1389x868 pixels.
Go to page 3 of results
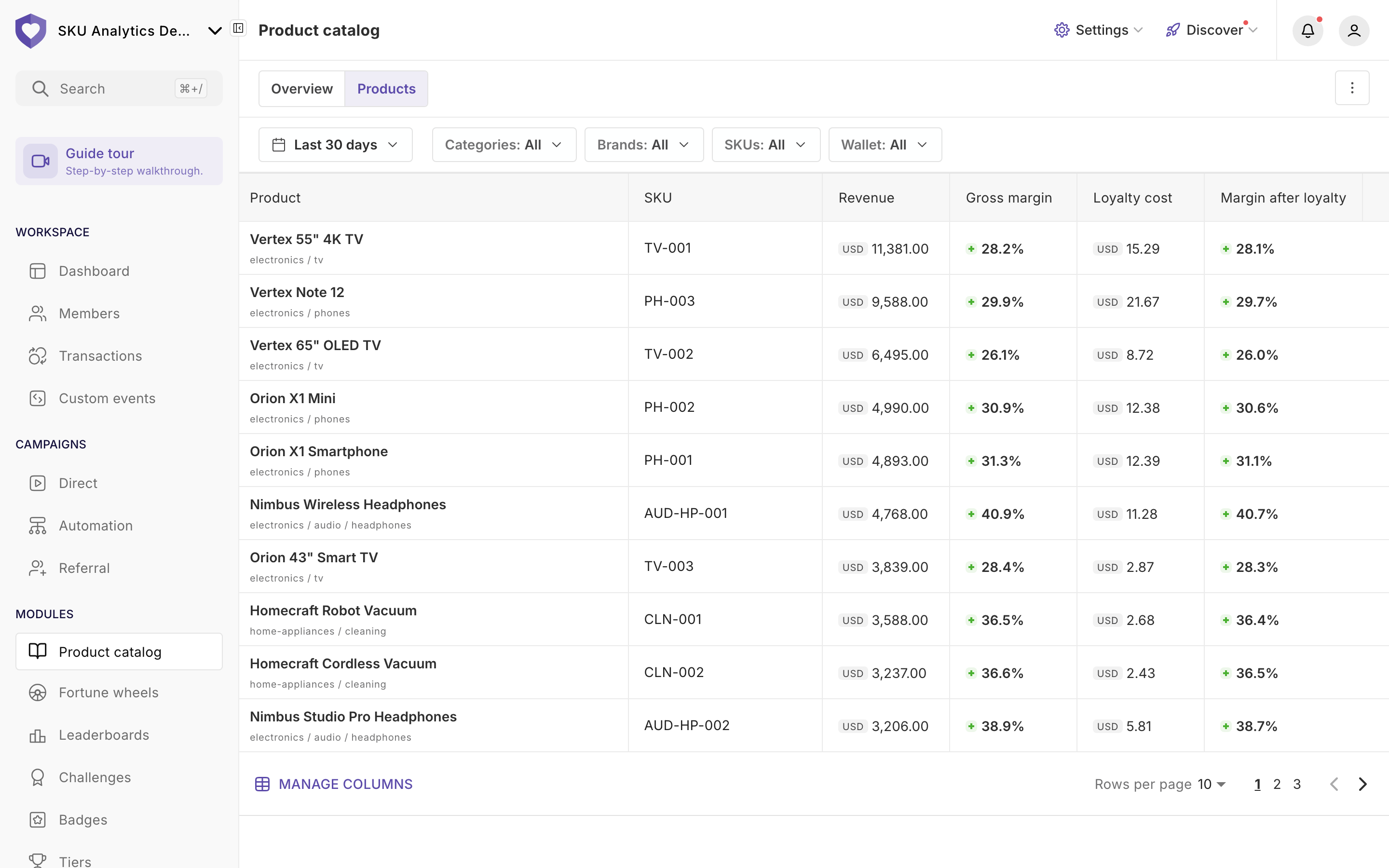tap(1296, 784)
